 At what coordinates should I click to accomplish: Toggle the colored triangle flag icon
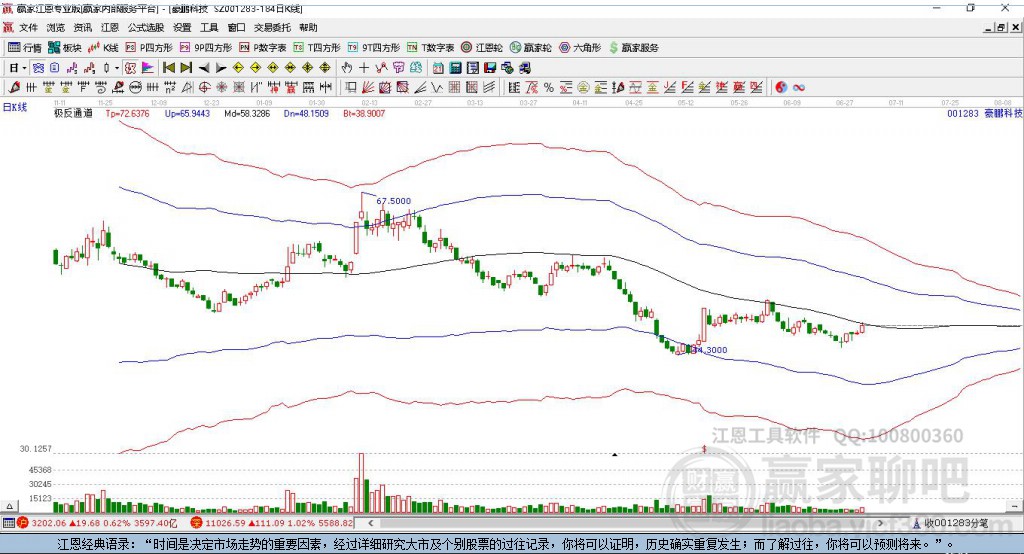[x=148, y=68]
